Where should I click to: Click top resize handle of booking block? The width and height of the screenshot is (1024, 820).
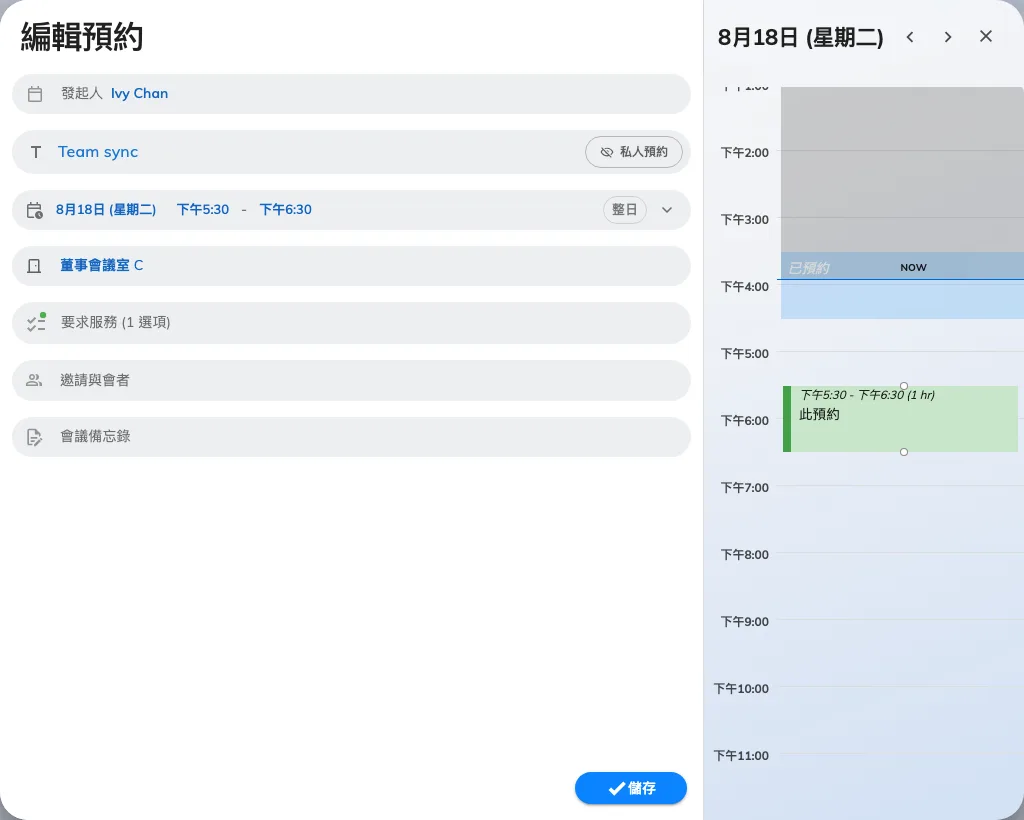tap(904, 386)
